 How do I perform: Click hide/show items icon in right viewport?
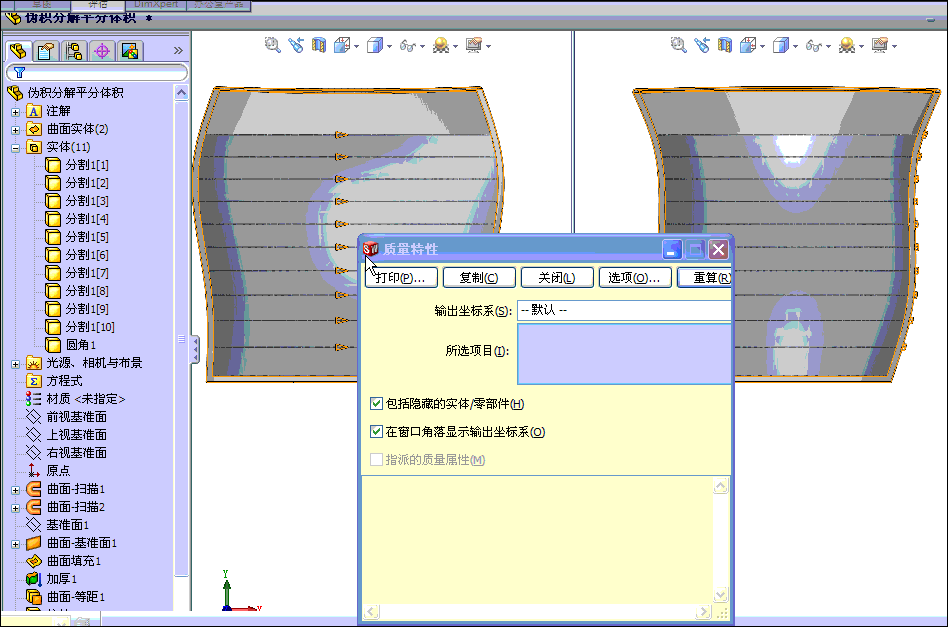(x=814, y=45)
